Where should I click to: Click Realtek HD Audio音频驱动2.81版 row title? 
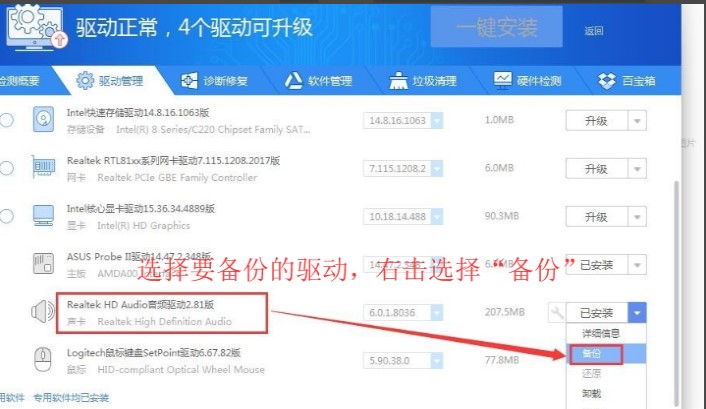(140, 304)
